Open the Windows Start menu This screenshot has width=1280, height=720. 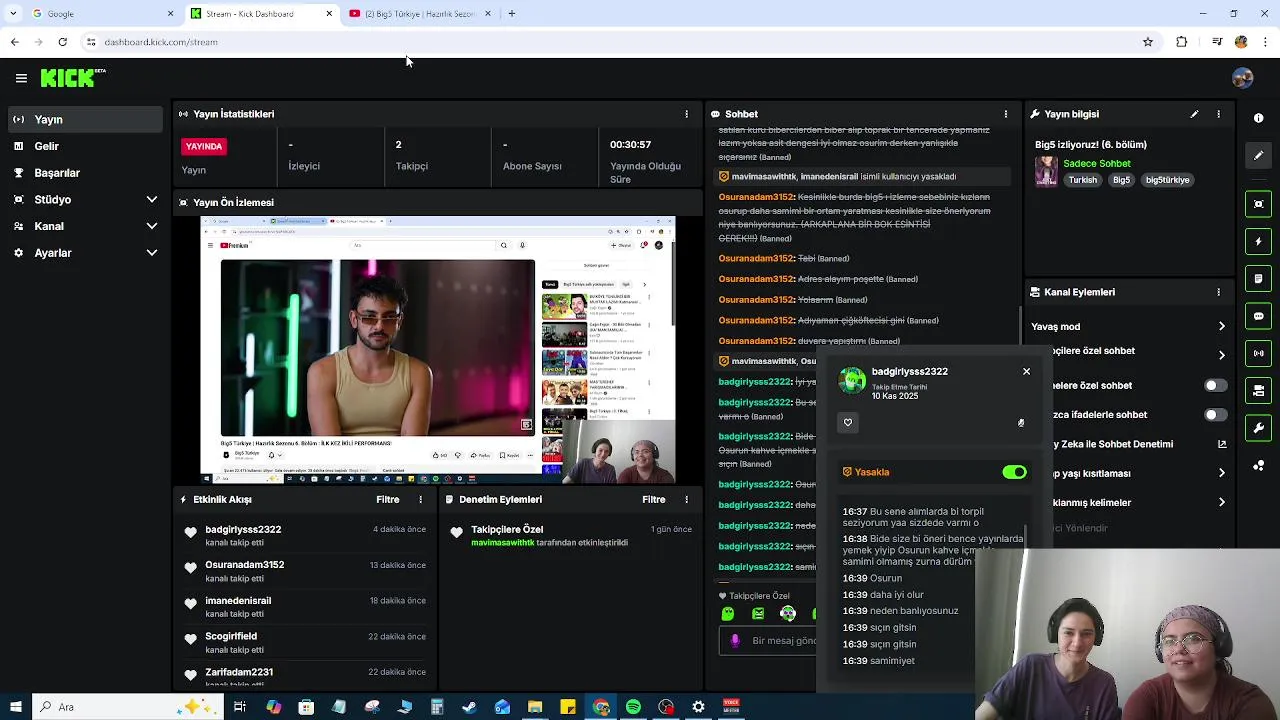point(14,707)
